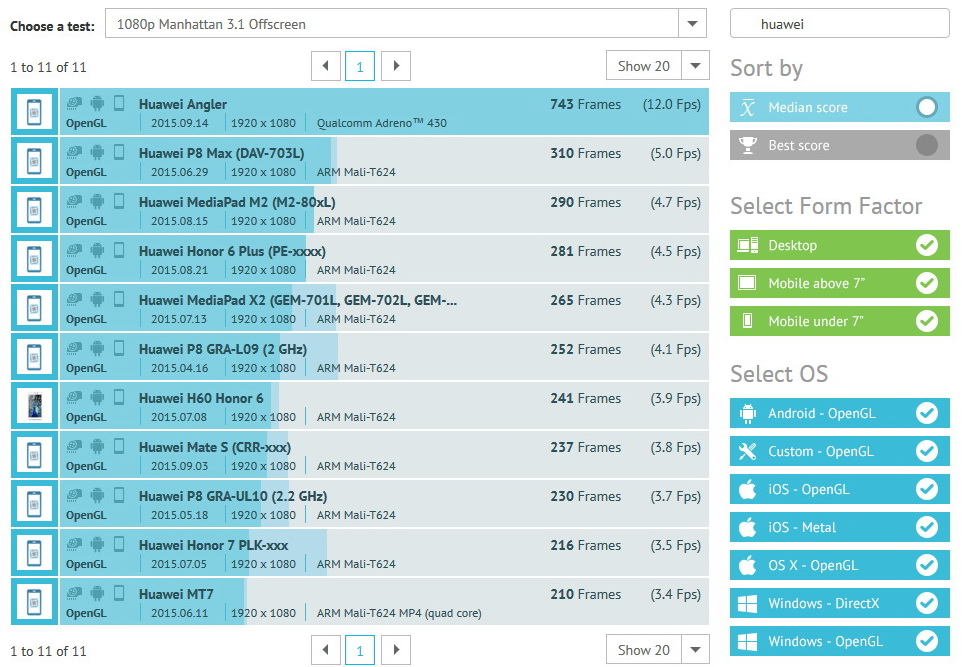Click the Android icon in Huawei P8 GRA-UL10 row
Screen dimensions: 963x667
[x=97, y=496]
